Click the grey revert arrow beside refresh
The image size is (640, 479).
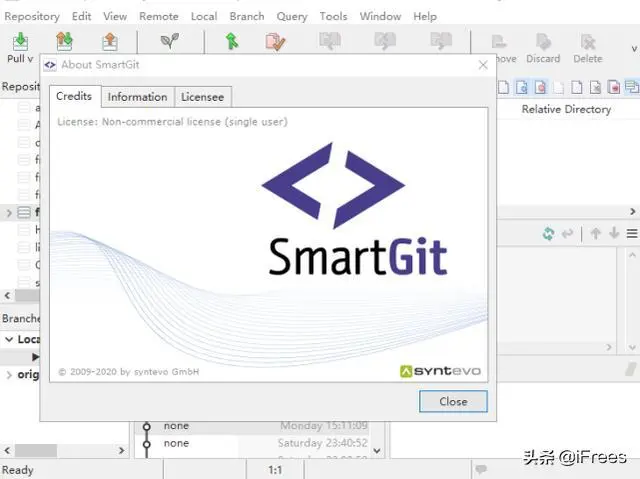567,233
